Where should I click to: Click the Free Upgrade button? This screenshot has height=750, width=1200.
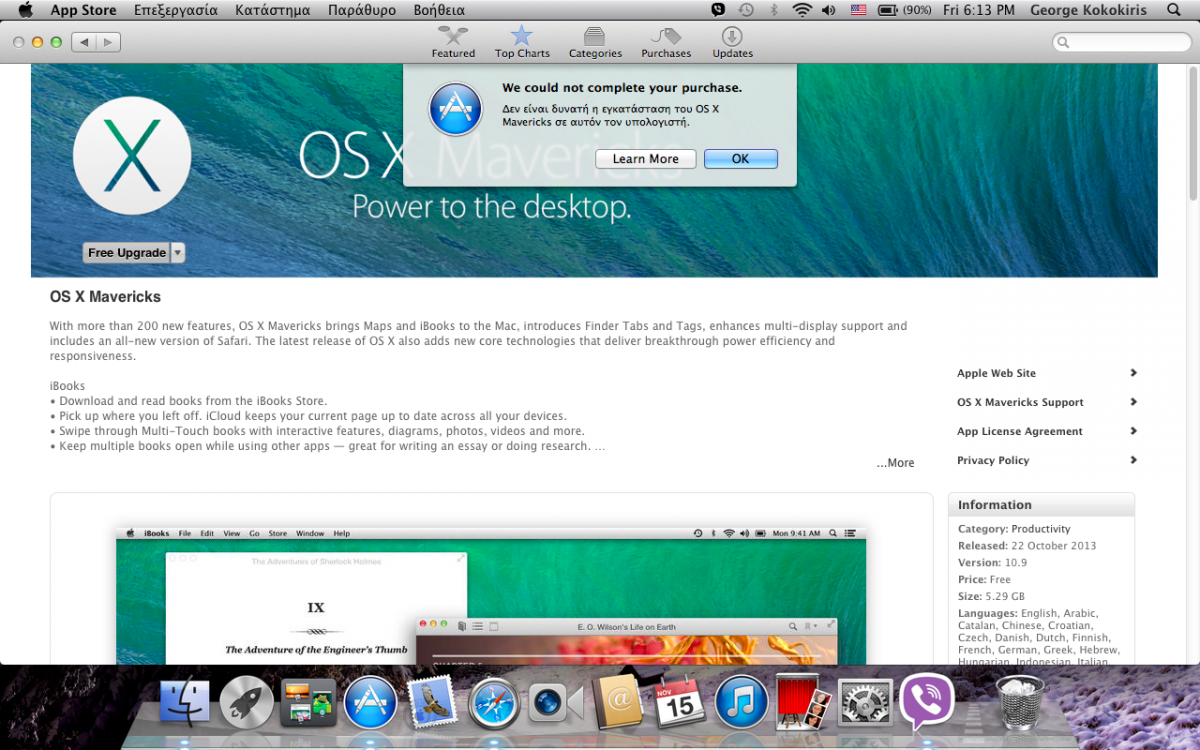point(127,253)
